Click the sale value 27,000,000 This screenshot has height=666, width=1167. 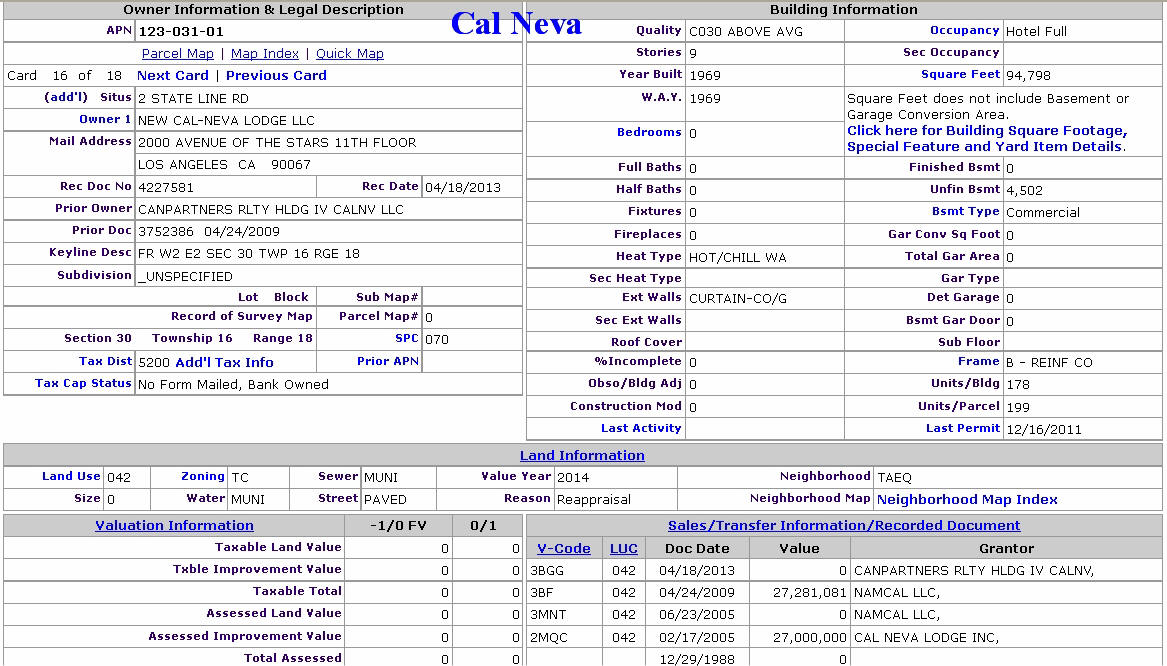[810, 638]
